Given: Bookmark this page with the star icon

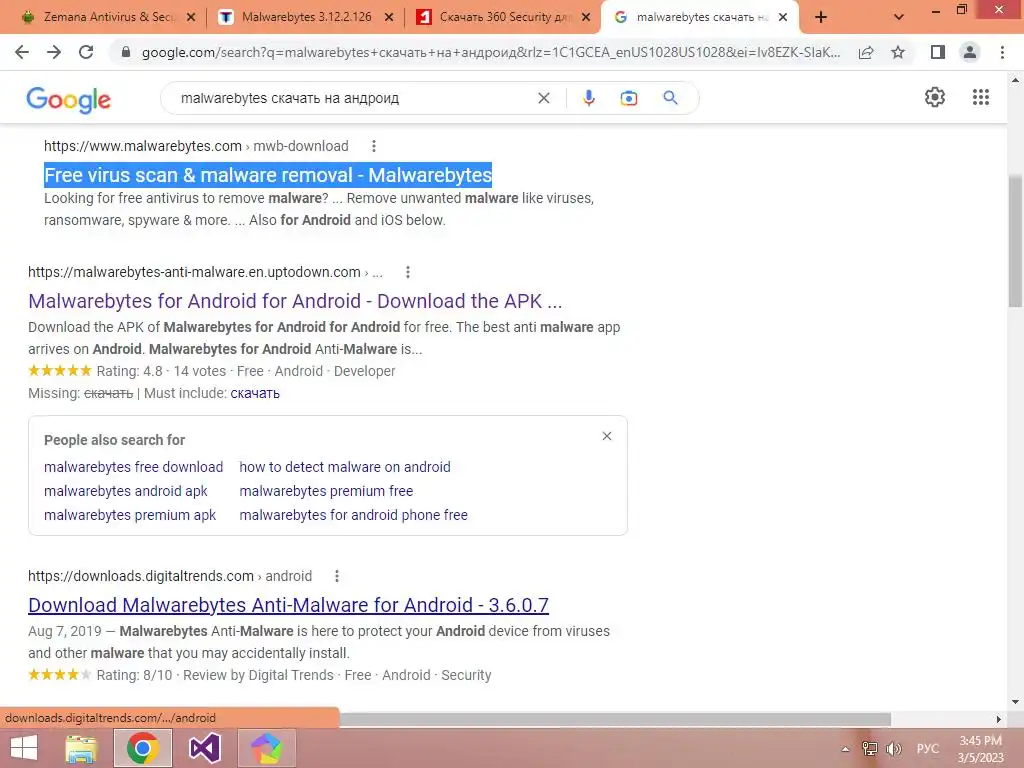Looking at the screenshot, I should [898, 52].
